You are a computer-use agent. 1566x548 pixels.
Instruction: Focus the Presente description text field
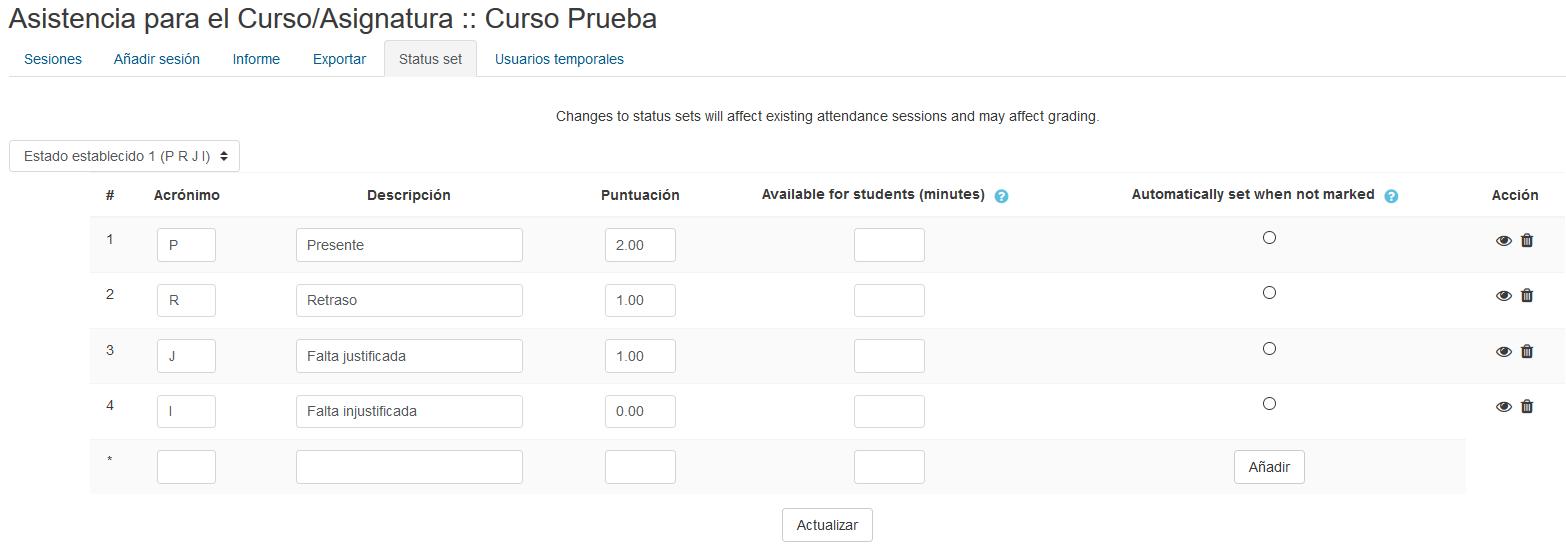(409, 245)
